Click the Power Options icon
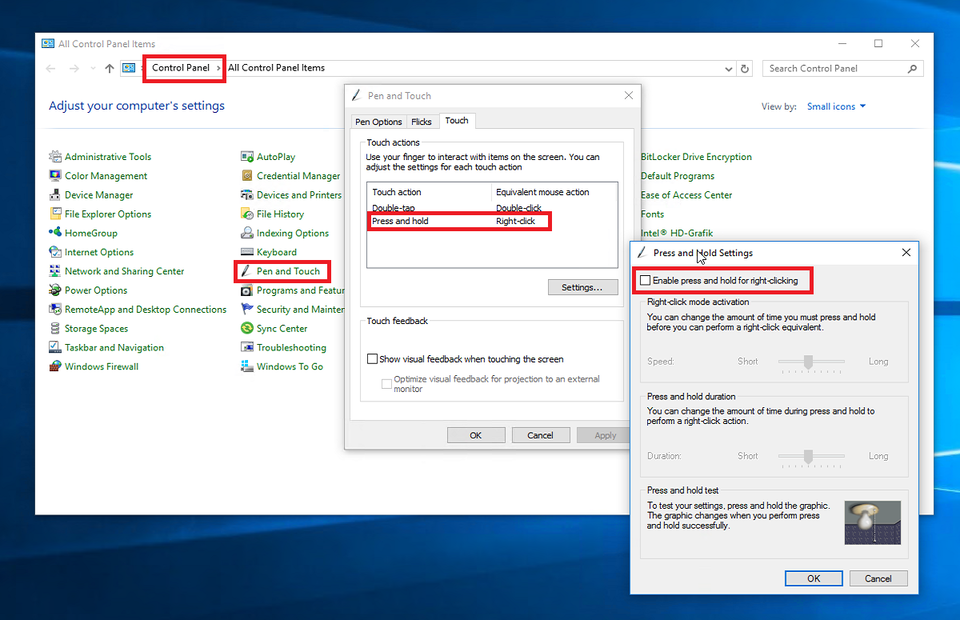The height and width of the screenshot is (620, 960). [x=56, y=291]
